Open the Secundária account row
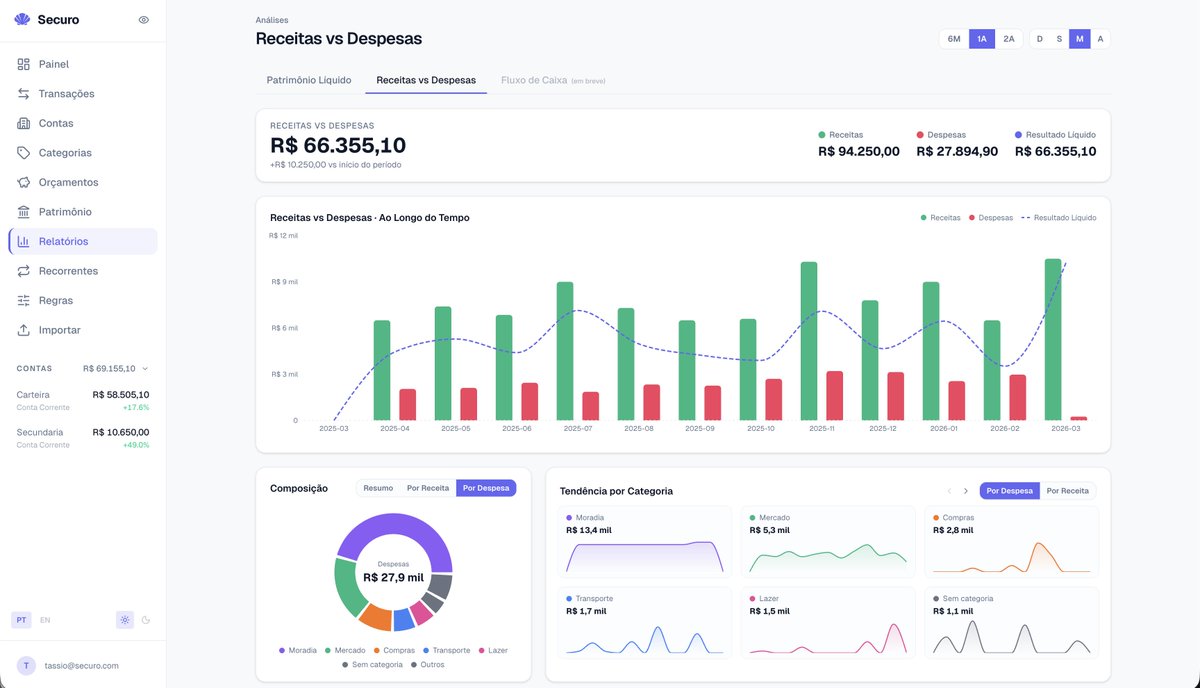 83,438
